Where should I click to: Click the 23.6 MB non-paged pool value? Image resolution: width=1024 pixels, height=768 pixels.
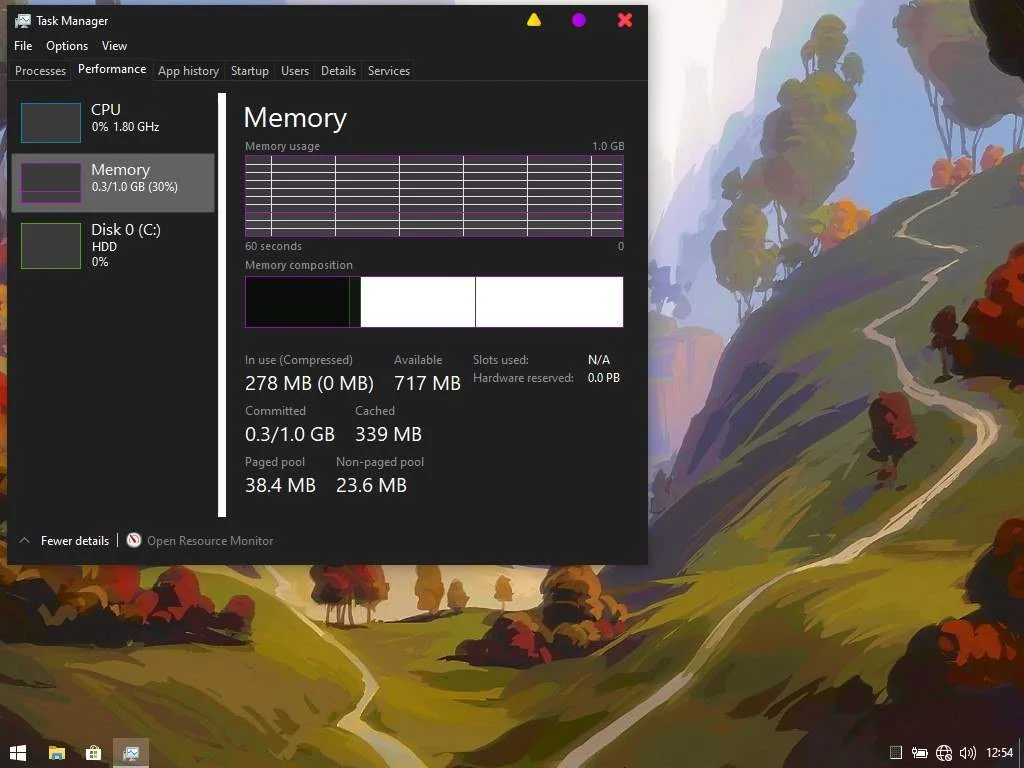click(371, 485)
